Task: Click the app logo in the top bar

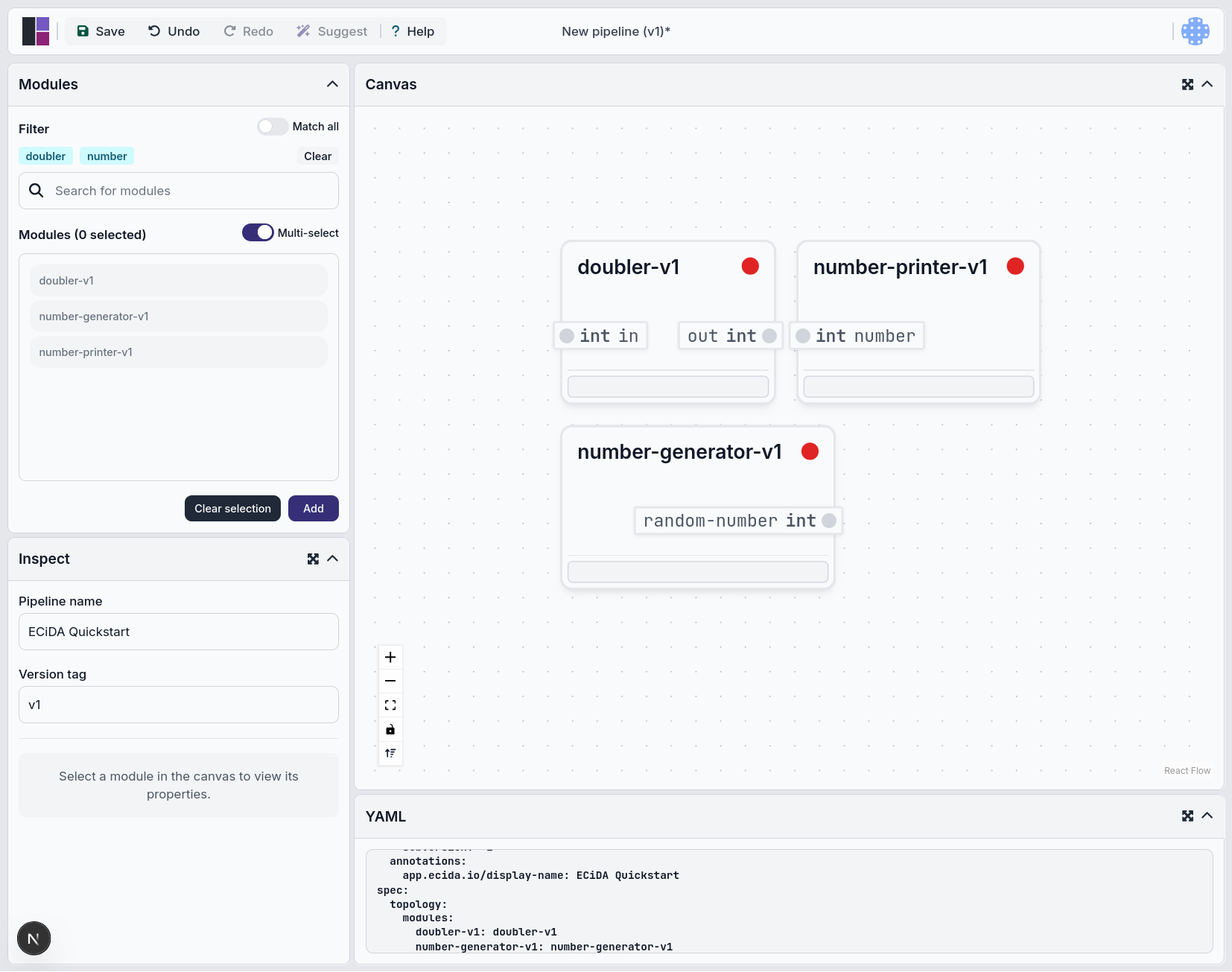Action: coord(36,31)
